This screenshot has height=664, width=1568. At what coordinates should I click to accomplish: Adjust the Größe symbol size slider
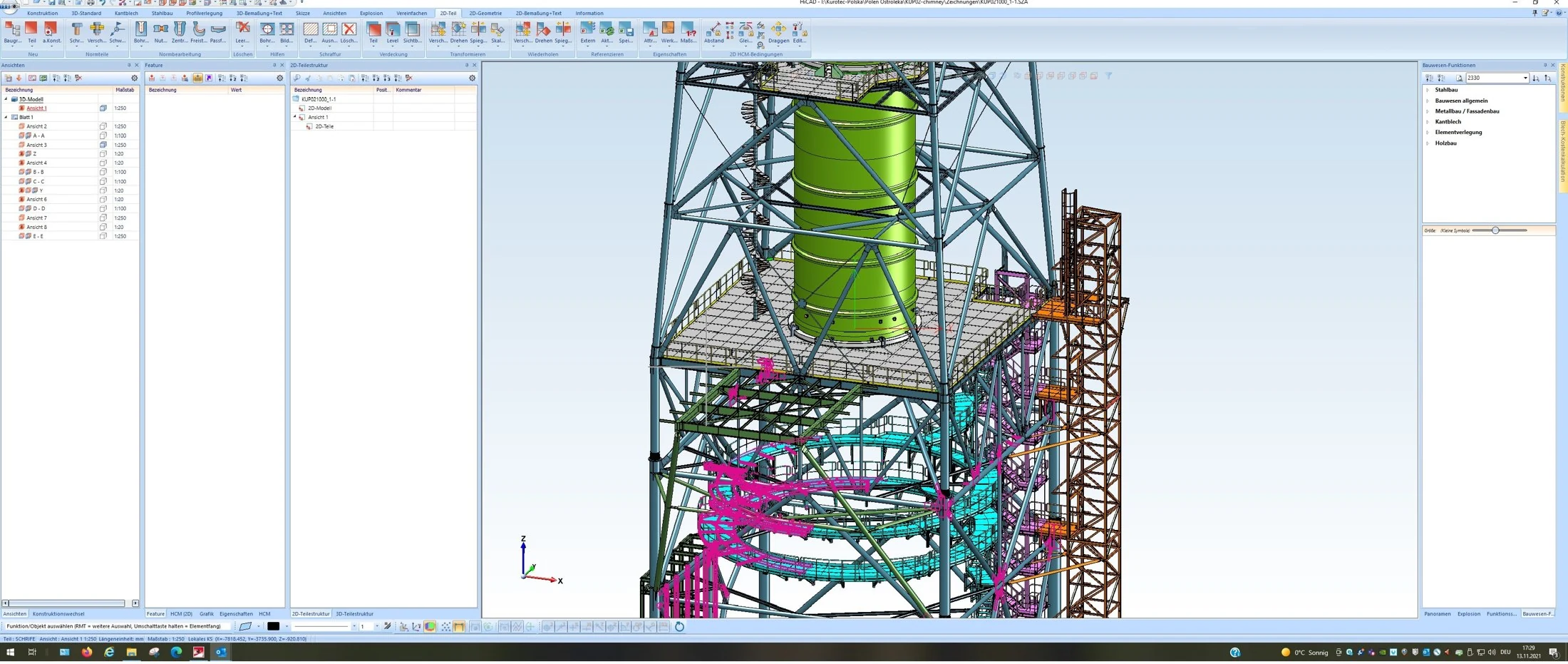tap(1495, 230)
